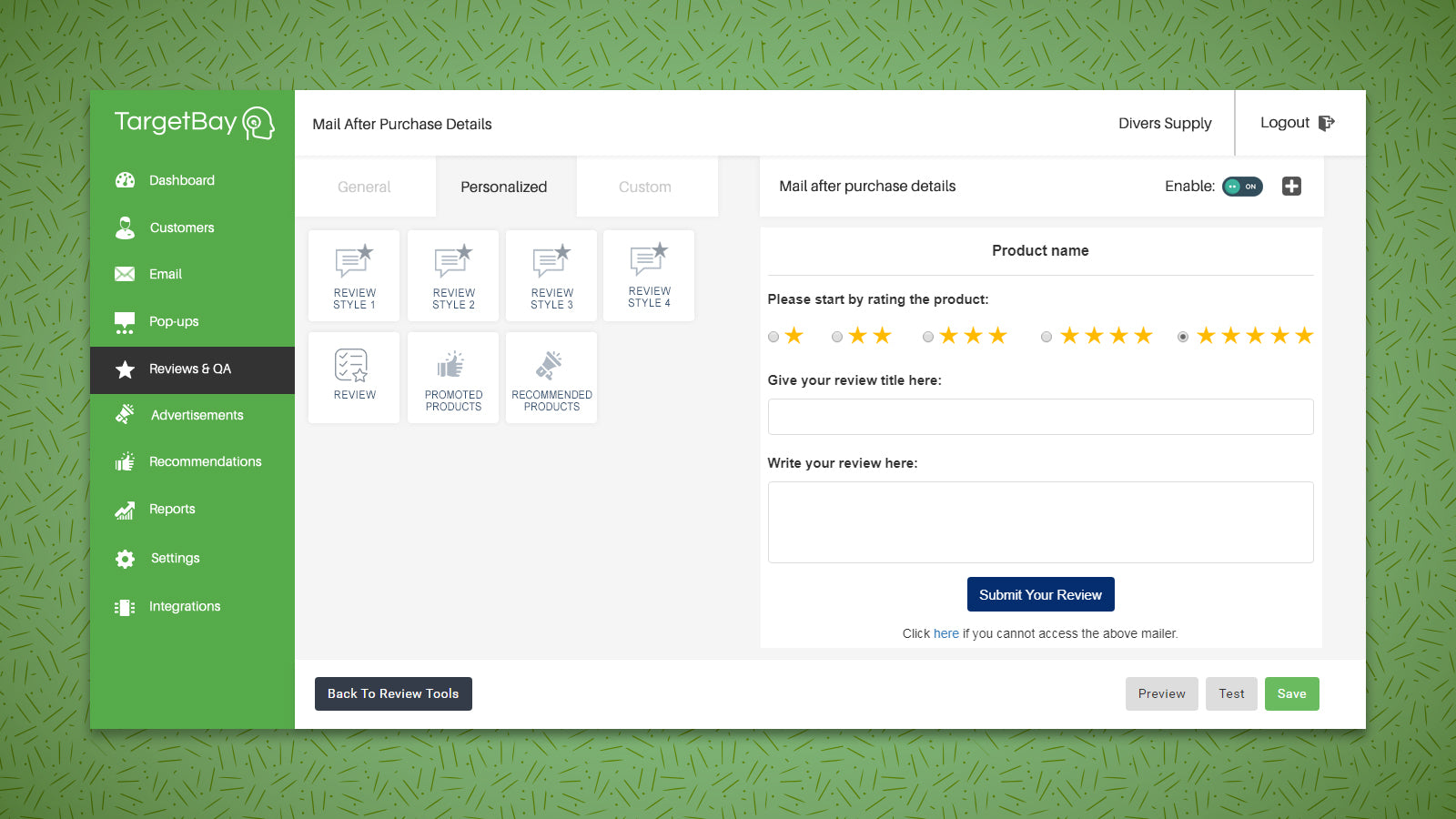Select the one-star rating radio button
1456x819 pixels.
773,337
